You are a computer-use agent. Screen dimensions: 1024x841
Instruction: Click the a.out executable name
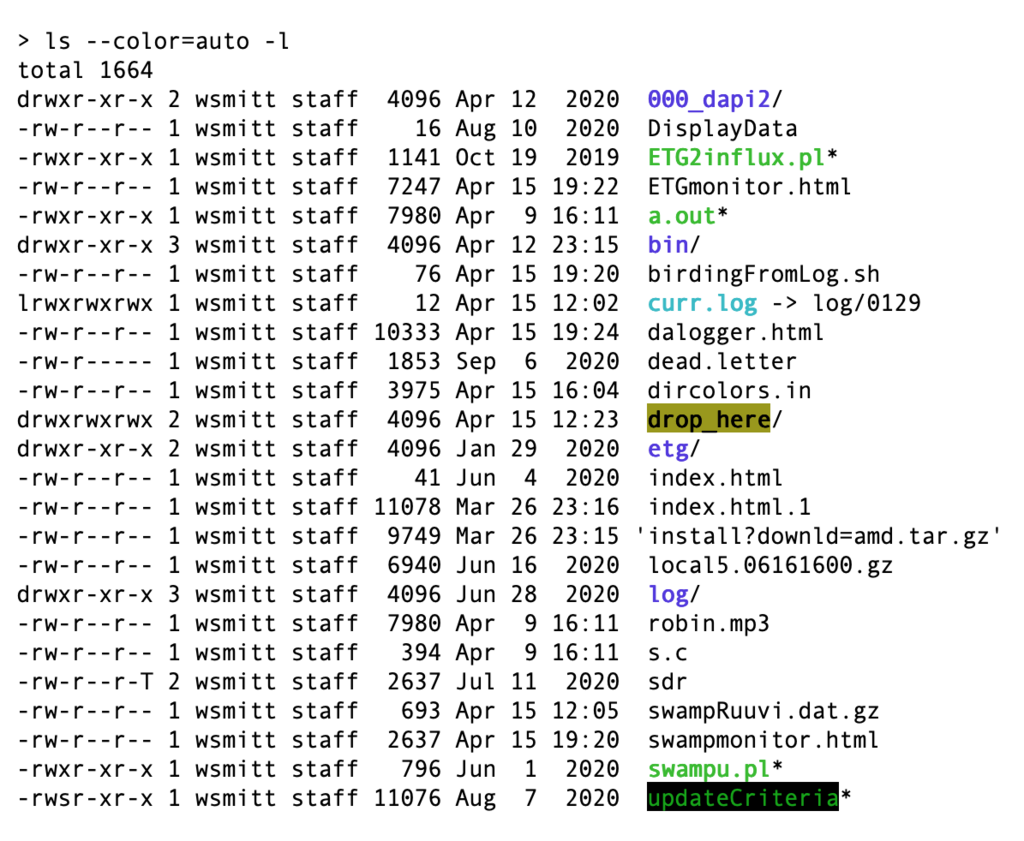tap(681, 215)
